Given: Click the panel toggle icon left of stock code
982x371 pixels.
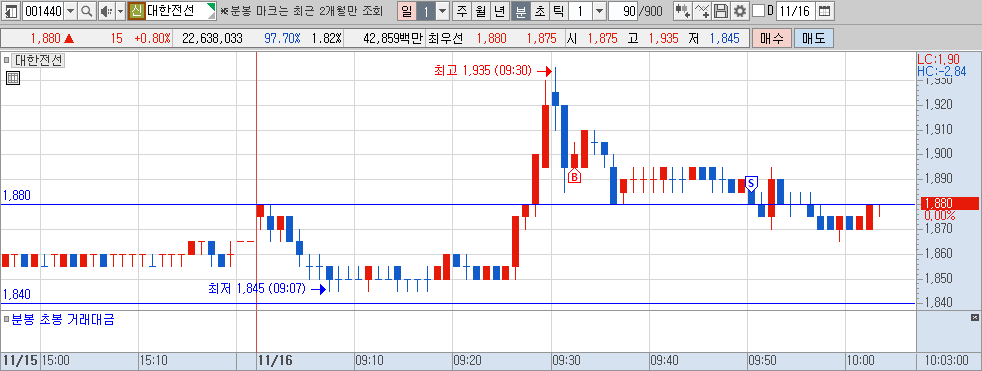Looking at the screenshot, I should tap(11, 11).
